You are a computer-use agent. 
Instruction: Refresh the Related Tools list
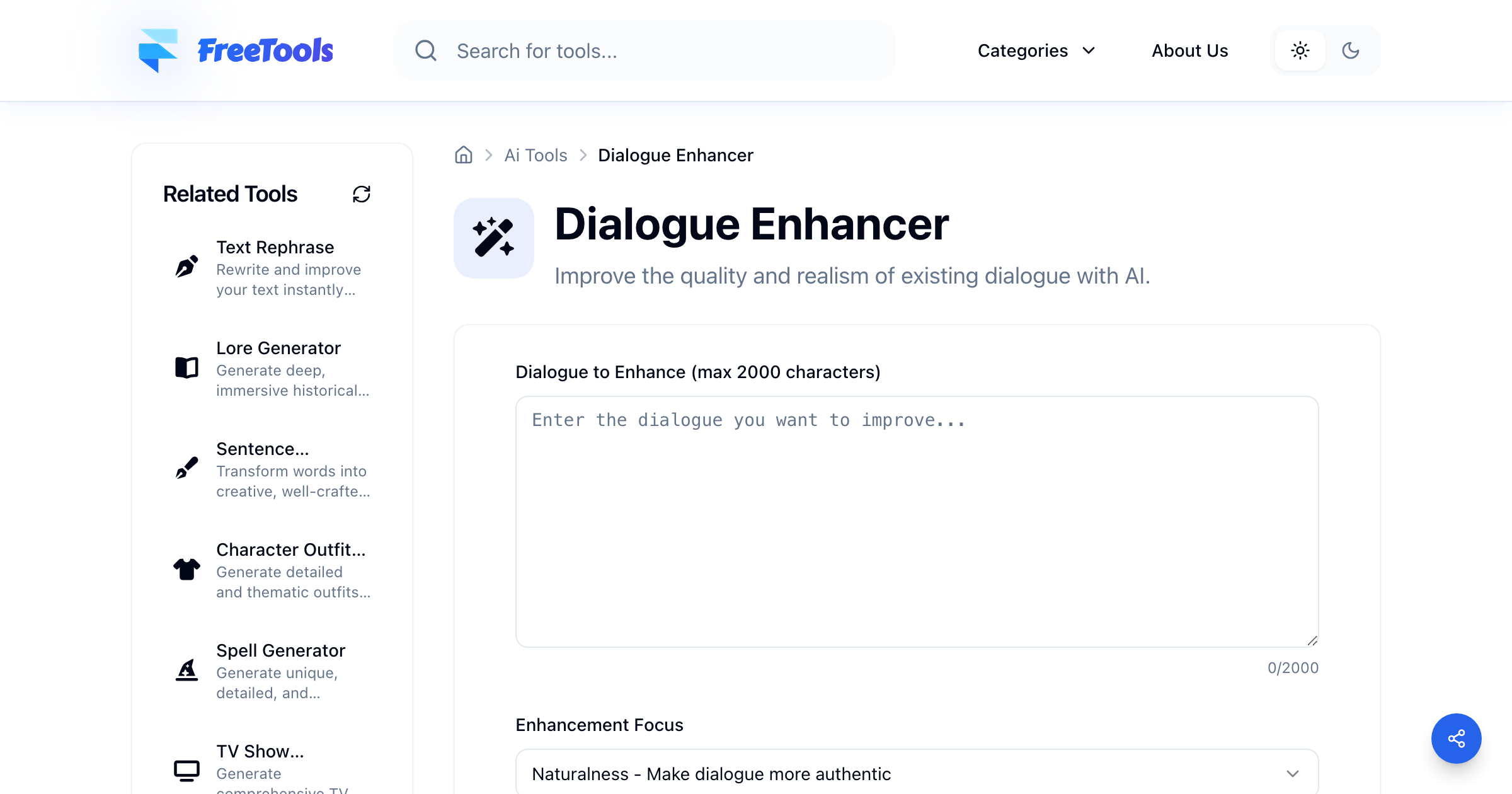pyautogui.click(x=362, y=194)
